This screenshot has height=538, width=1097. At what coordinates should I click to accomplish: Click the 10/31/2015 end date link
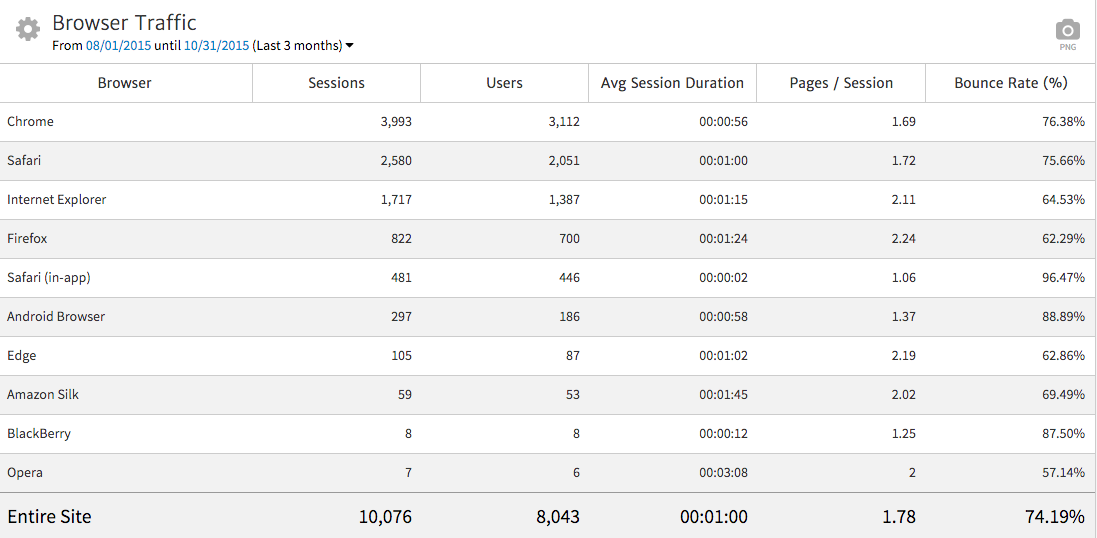(x=216, y=46)
